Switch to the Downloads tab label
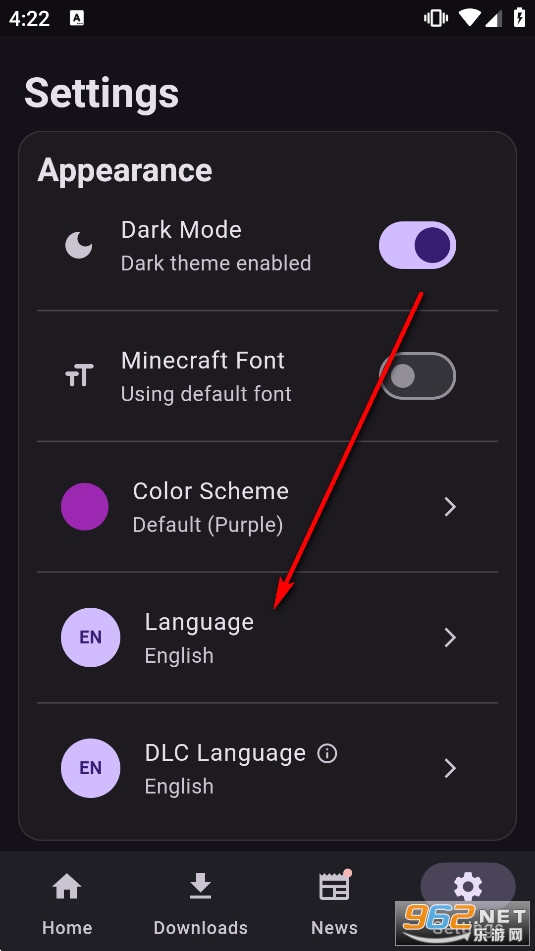The height and width of the screenshot is (951, 535). [200, 928]
